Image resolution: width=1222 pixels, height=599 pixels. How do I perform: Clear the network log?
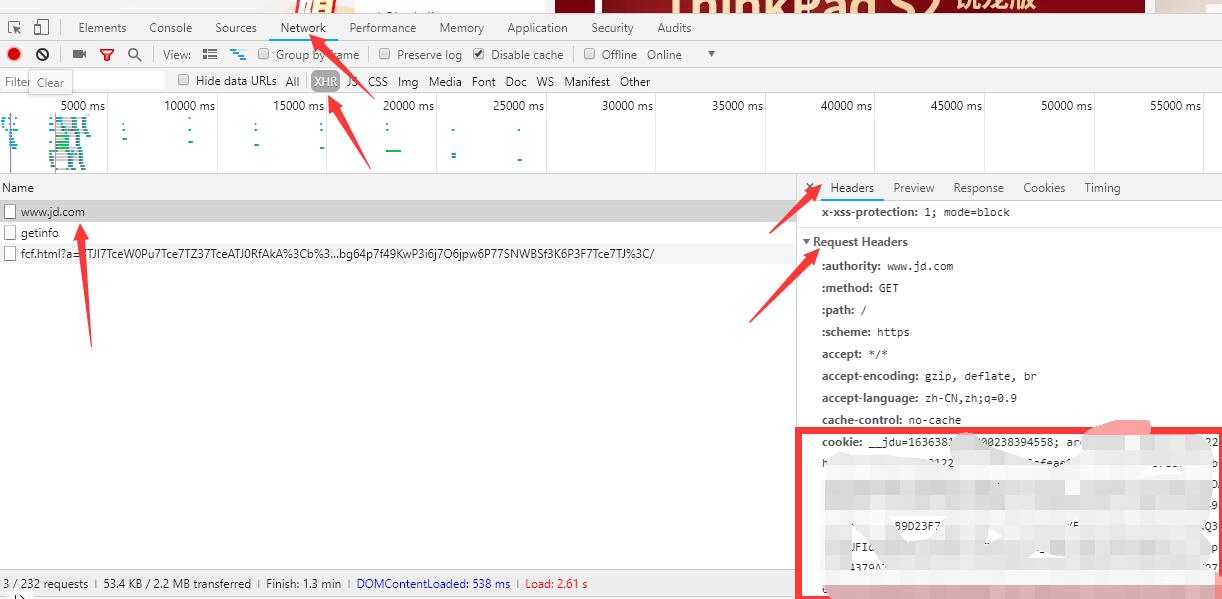pyautogui.click(x=42, y=55)
